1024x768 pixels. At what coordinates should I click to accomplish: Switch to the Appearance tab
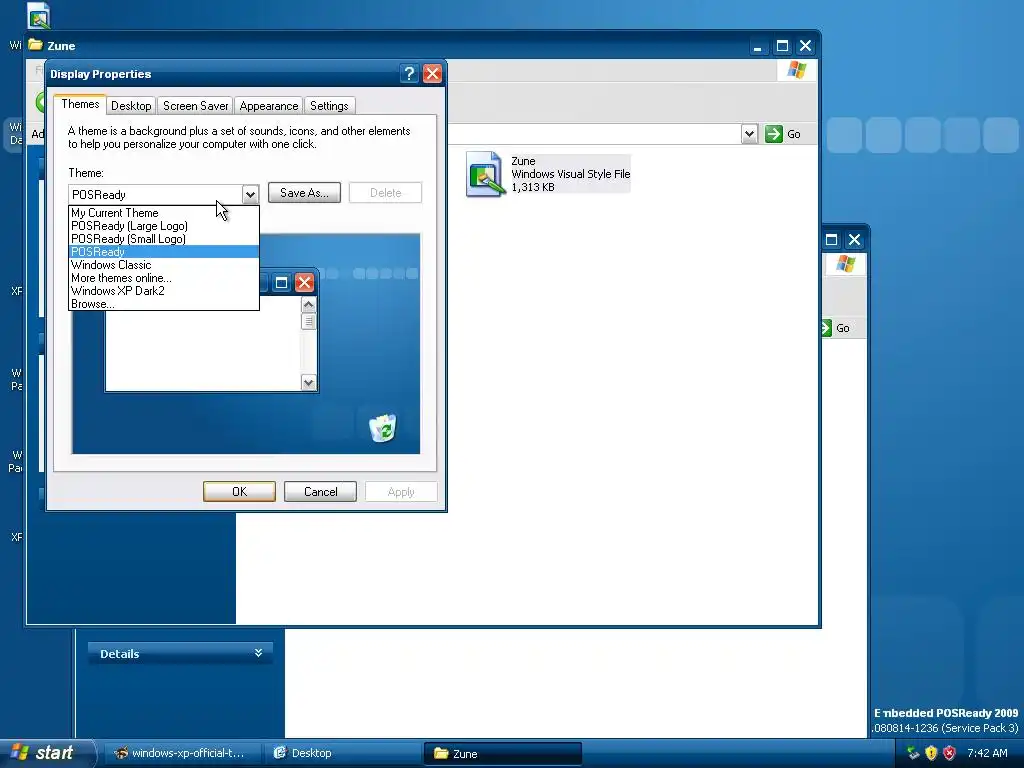pos(268,106)
